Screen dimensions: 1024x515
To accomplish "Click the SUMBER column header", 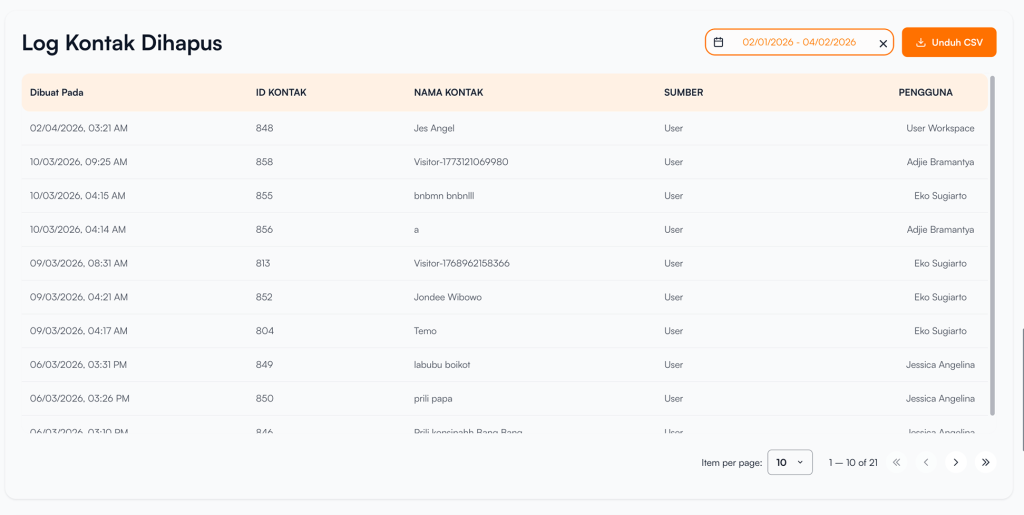I will pyautogui.click(x=683, y=92).
